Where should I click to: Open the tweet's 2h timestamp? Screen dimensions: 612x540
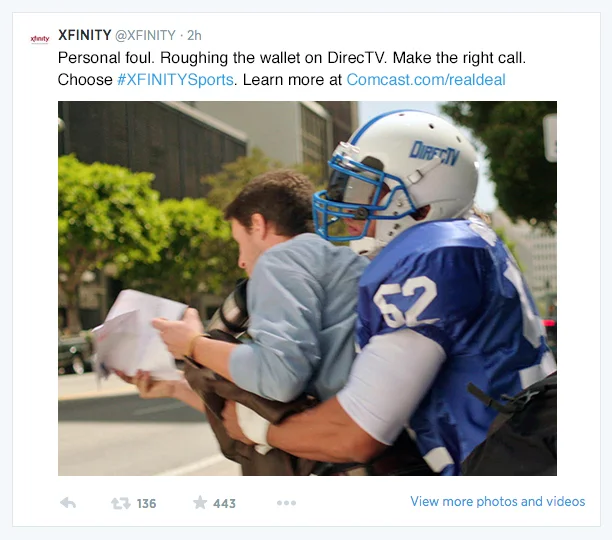click(194, 36)
